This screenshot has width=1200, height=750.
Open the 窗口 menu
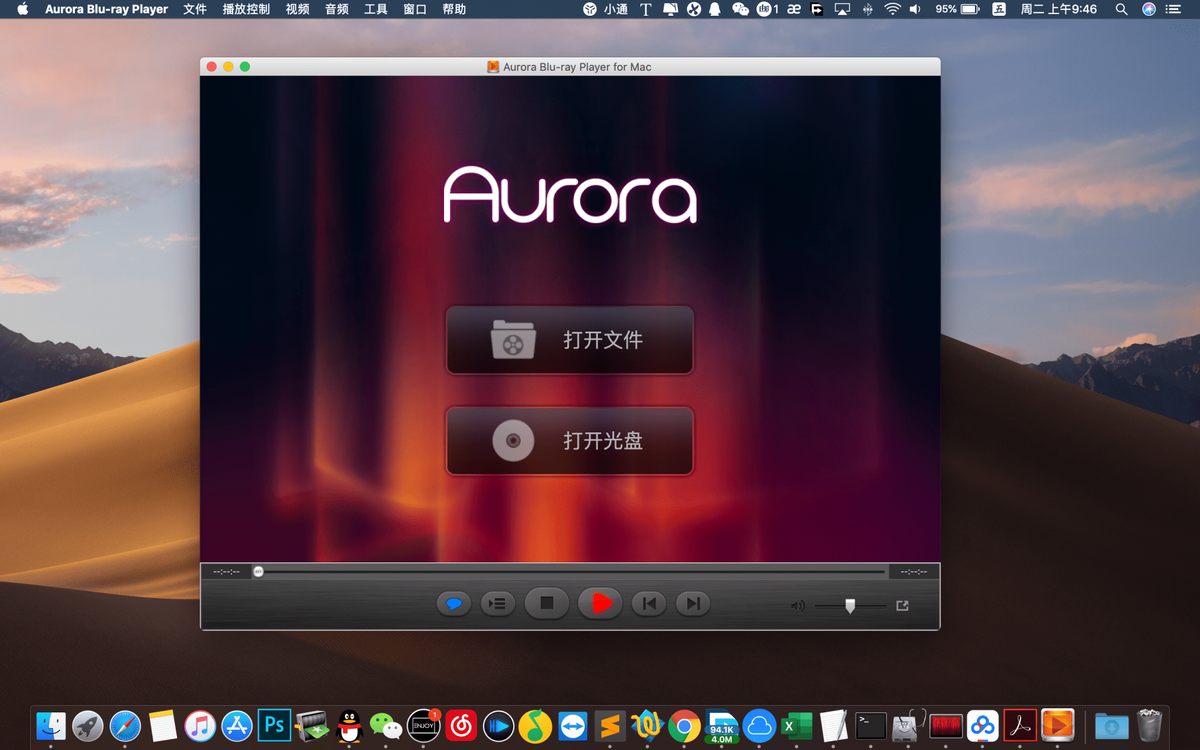pos(415,9)
